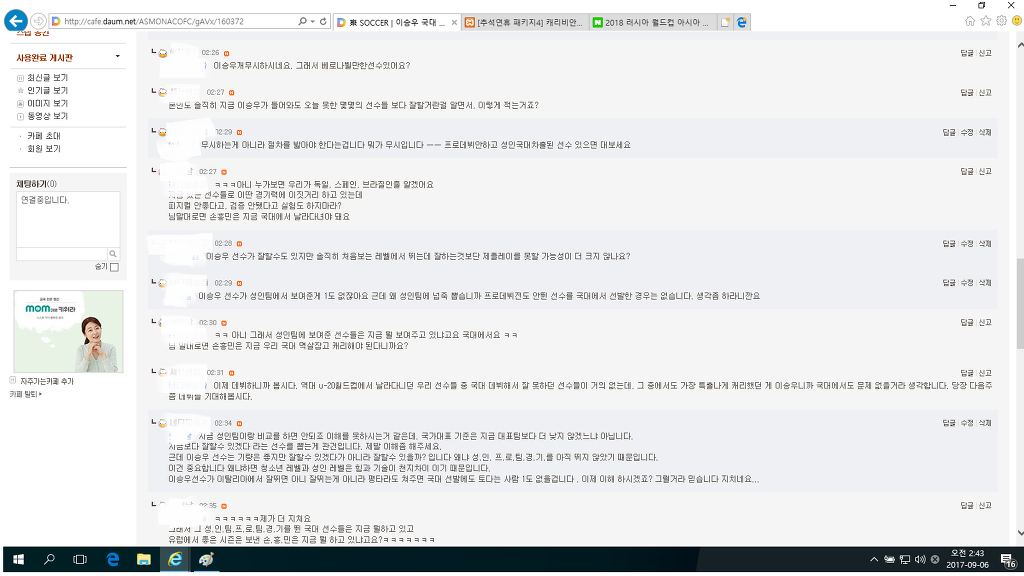Click the 채팅하기(0) header
1024x576 pixels.
[x=37, y=184]
